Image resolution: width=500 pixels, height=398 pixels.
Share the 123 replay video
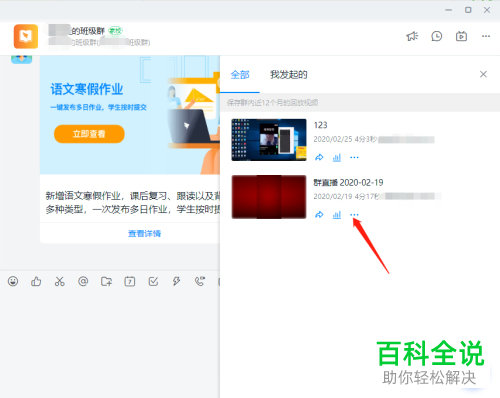click(x=319, y=157)
